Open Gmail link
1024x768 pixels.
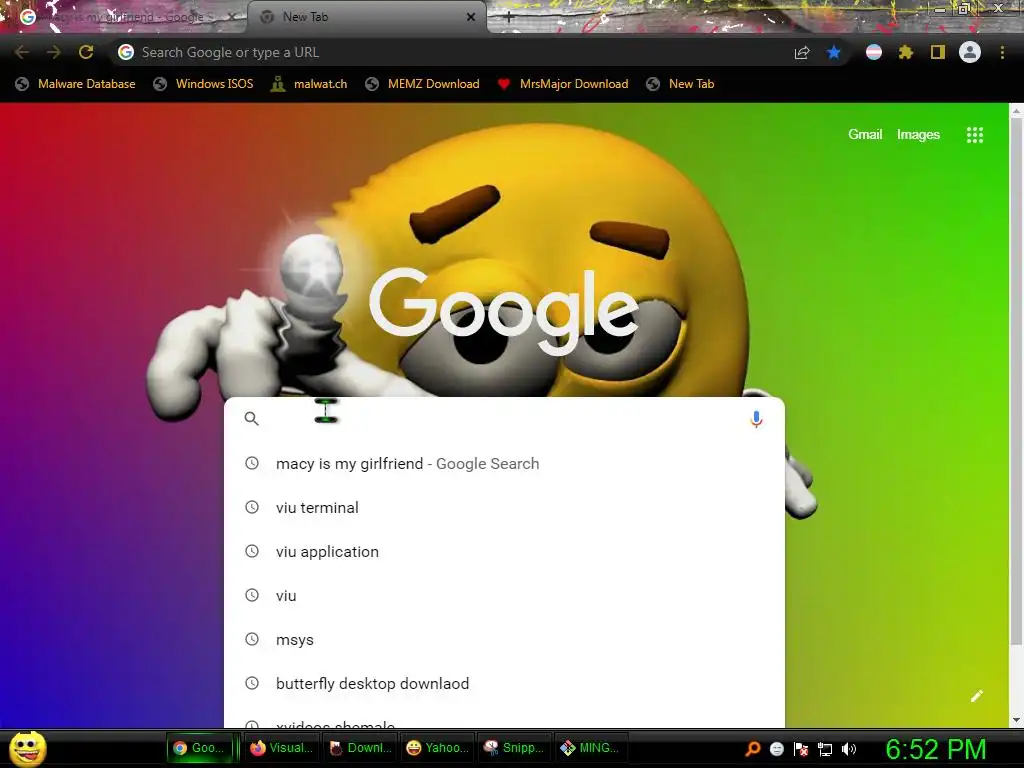coord(865,135)
